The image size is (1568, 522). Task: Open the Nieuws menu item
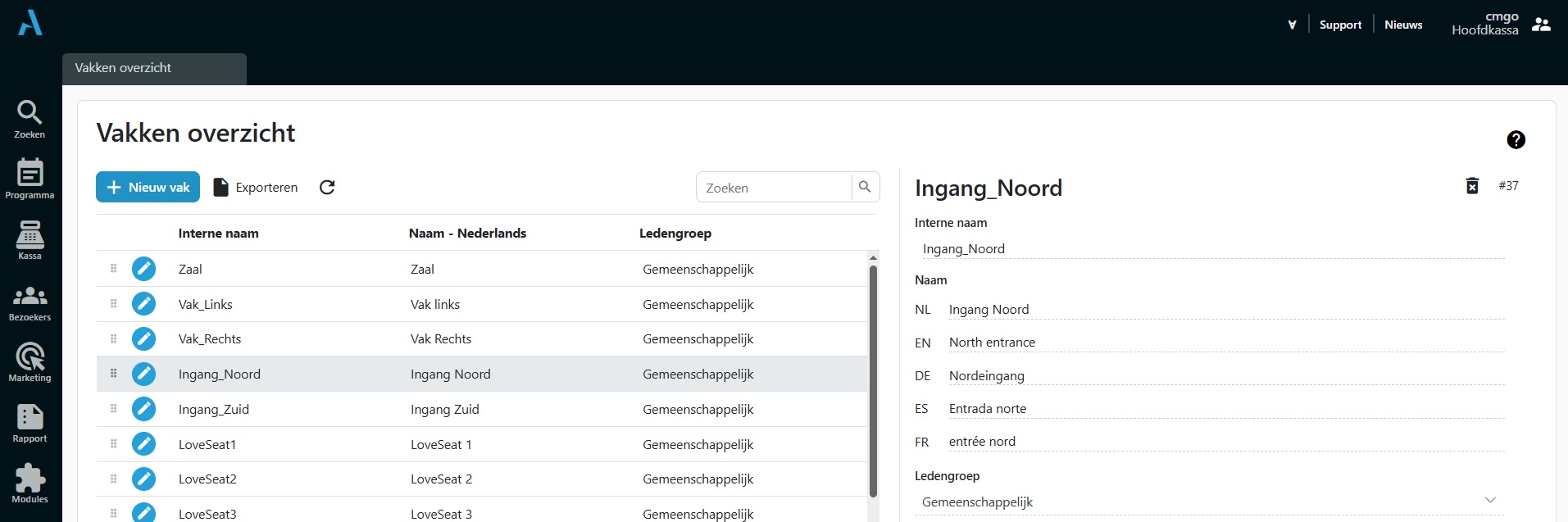coord(1403,25)
